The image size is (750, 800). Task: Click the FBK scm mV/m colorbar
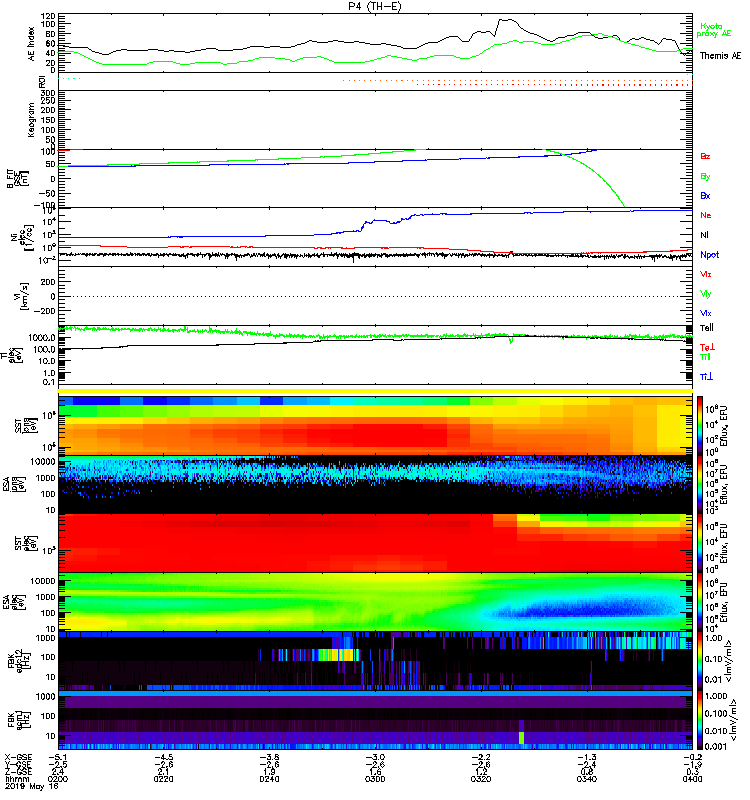coord(700,720)
